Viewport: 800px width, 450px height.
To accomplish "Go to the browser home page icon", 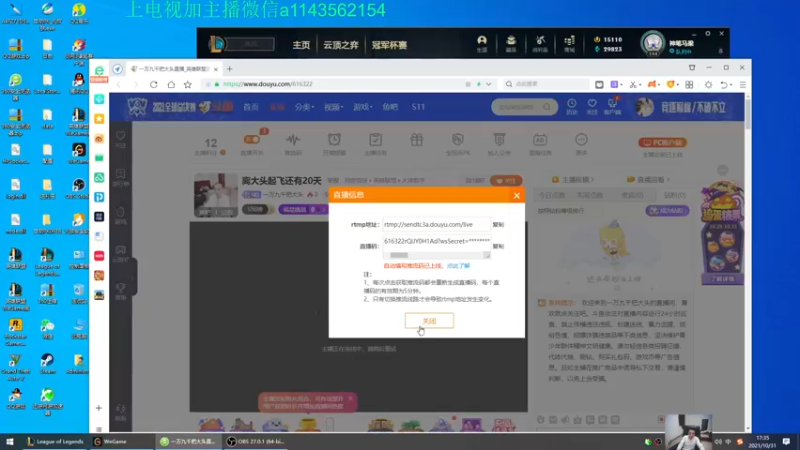I will point(171,84).
